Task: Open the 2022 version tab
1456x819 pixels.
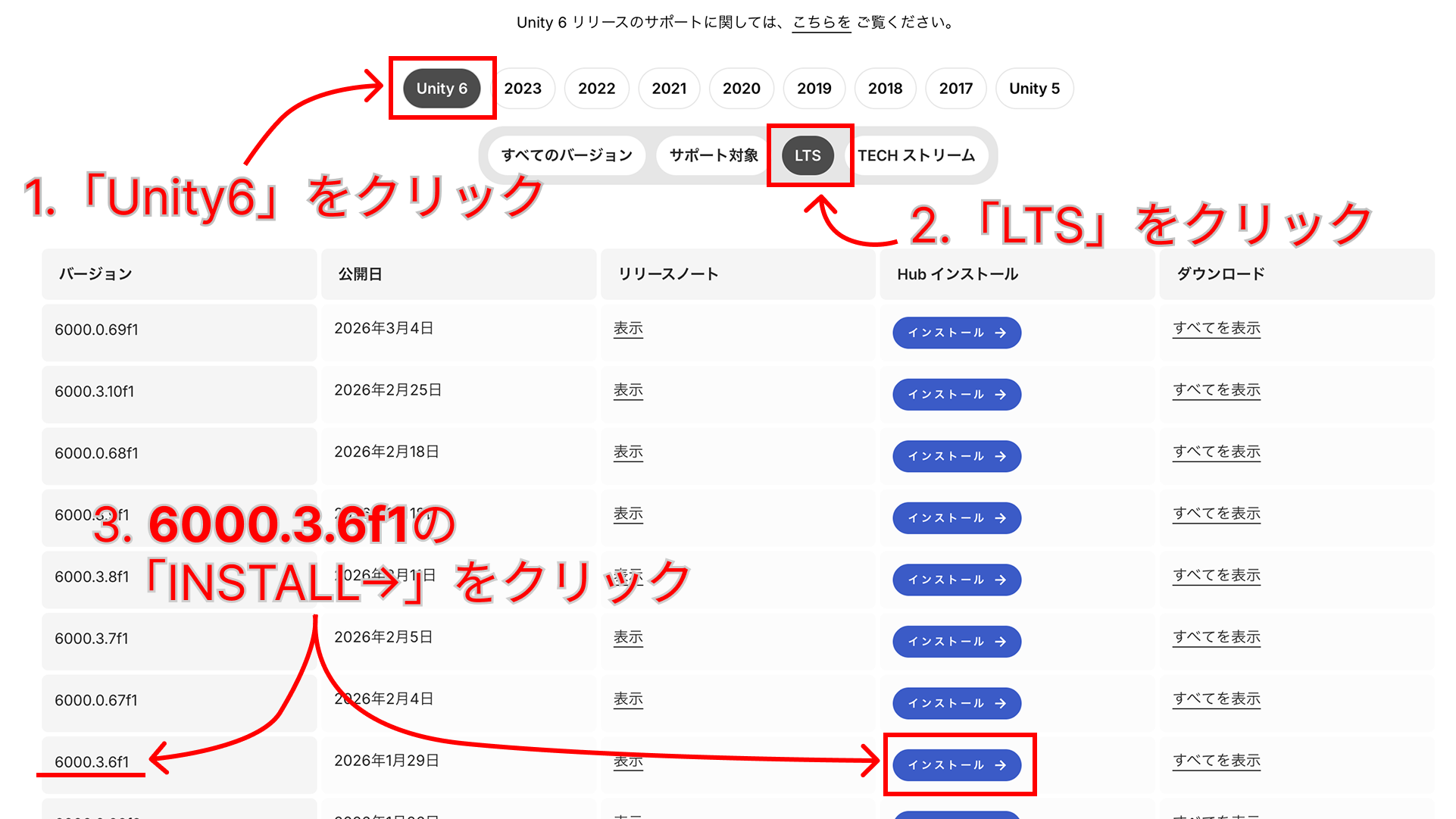Action: coord(596,89)
